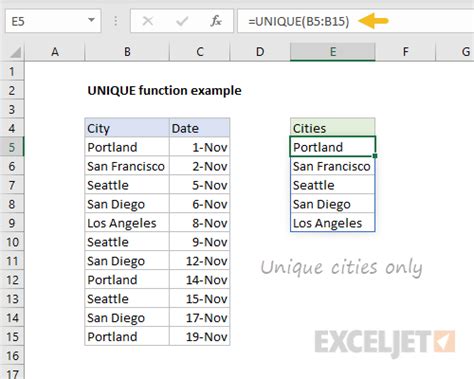Select Portland in row 12
This screenshot has height=379, width=474.
point(127,280)
